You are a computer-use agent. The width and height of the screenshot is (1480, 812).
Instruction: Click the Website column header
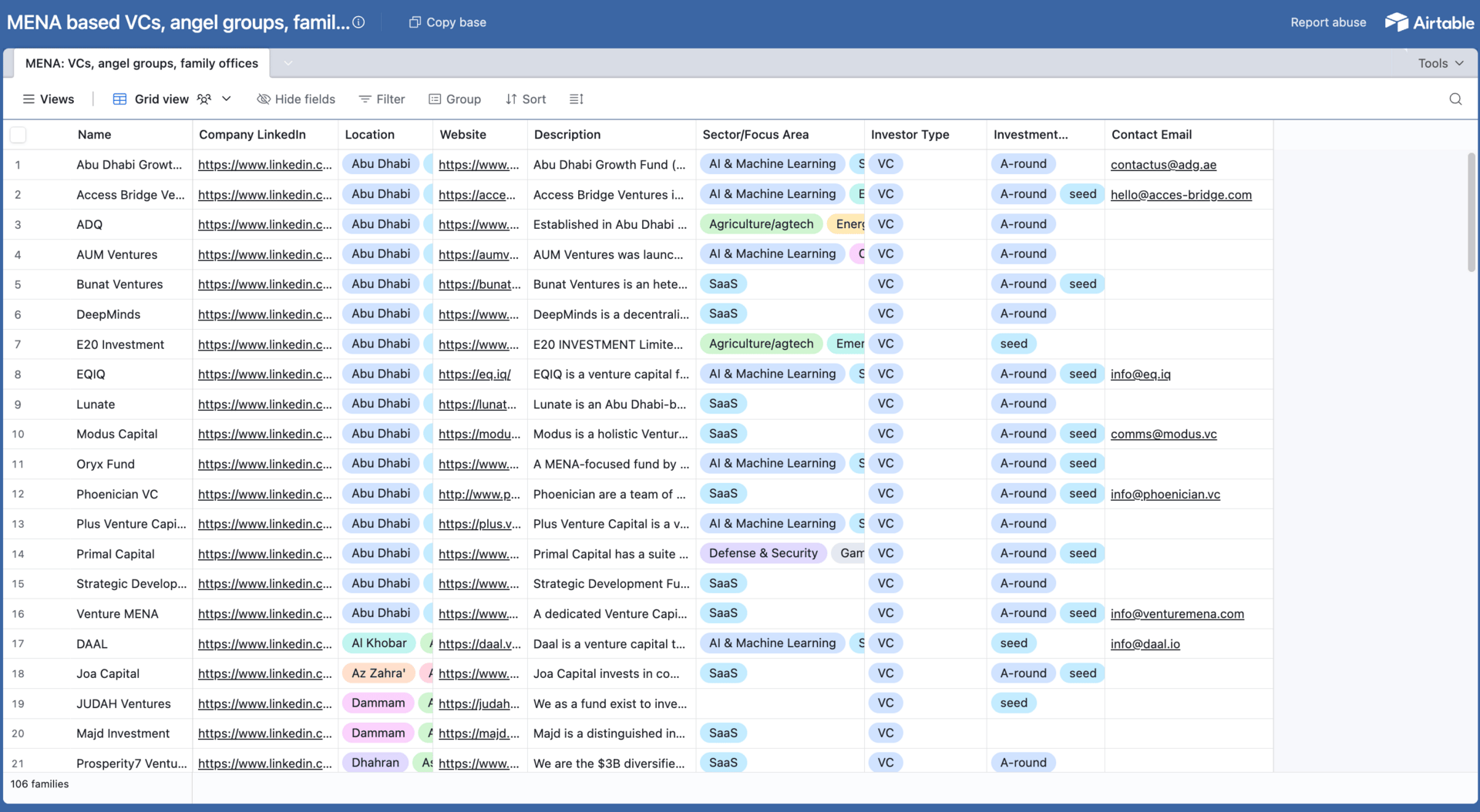point(480,134)
